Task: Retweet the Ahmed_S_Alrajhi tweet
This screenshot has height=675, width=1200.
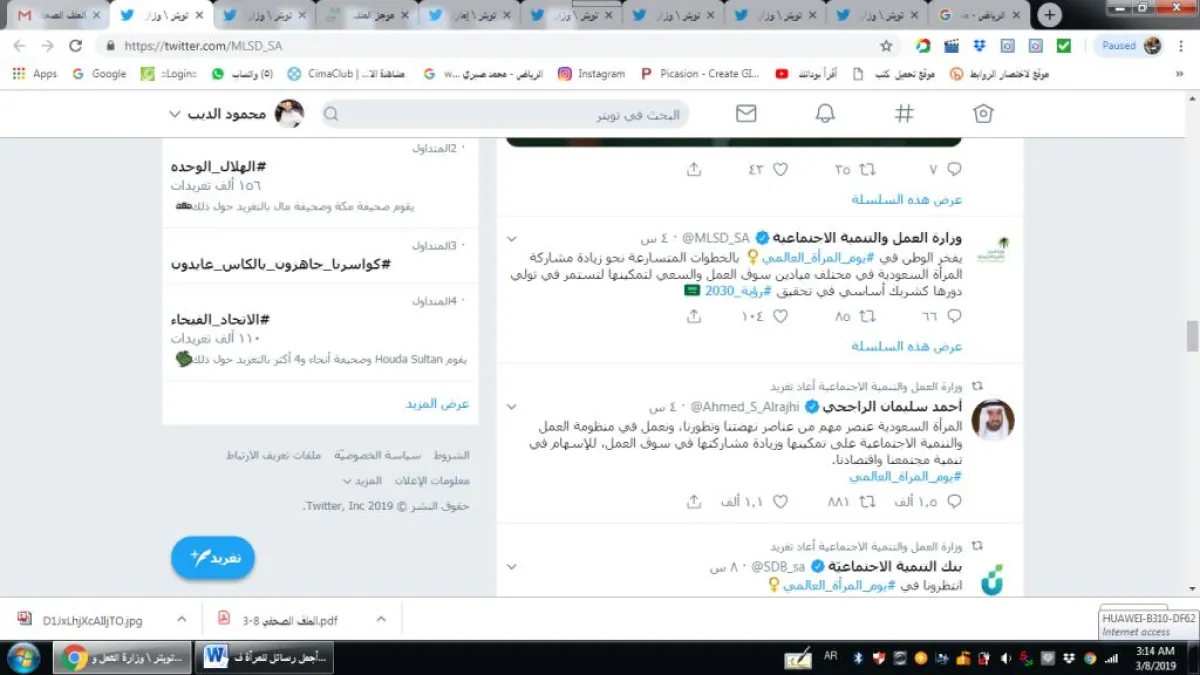Action: click(867, 501)
